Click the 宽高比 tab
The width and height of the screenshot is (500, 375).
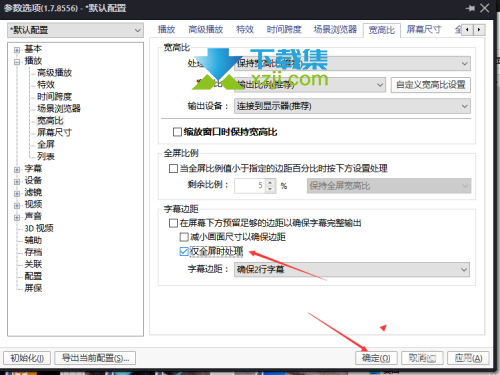[x=382, y=30]
